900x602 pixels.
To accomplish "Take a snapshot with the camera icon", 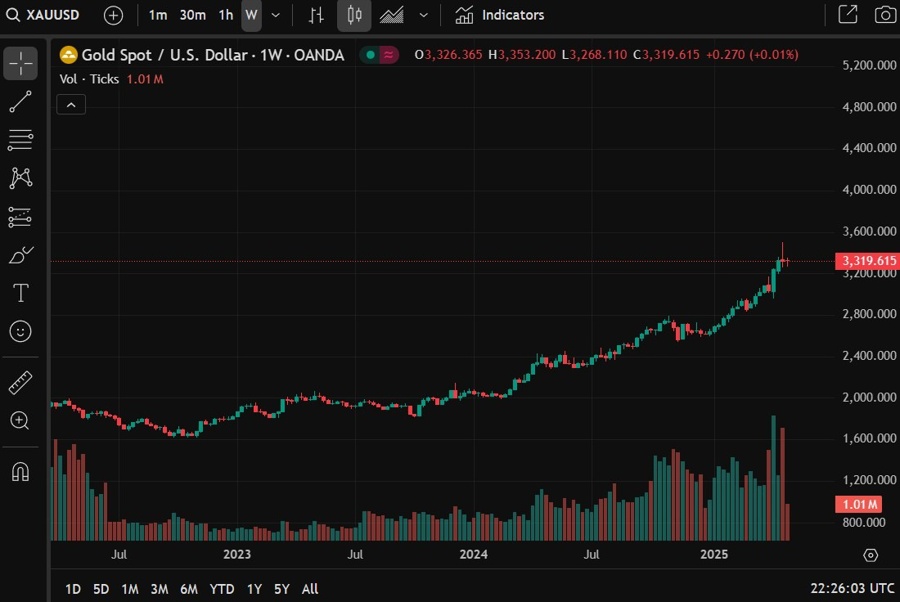I will point(885,14).
